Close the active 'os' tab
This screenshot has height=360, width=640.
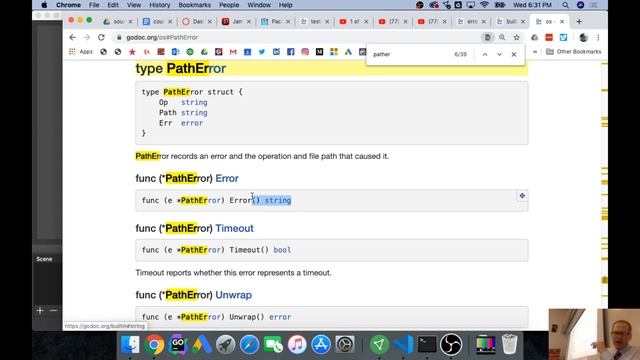tap(562, 21)
